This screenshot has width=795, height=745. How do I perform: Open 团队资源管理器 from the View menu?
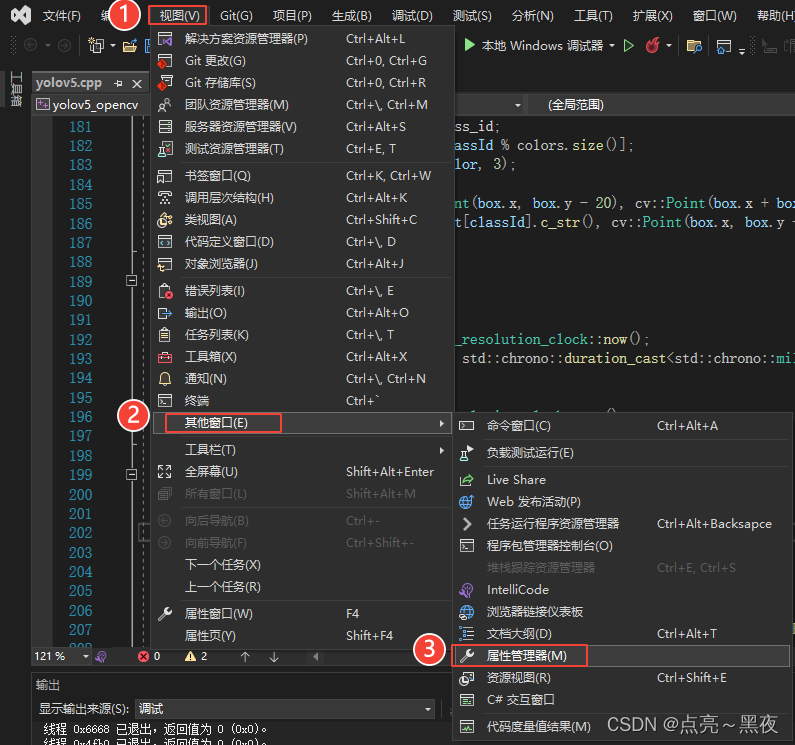click(x=302, y=105)
